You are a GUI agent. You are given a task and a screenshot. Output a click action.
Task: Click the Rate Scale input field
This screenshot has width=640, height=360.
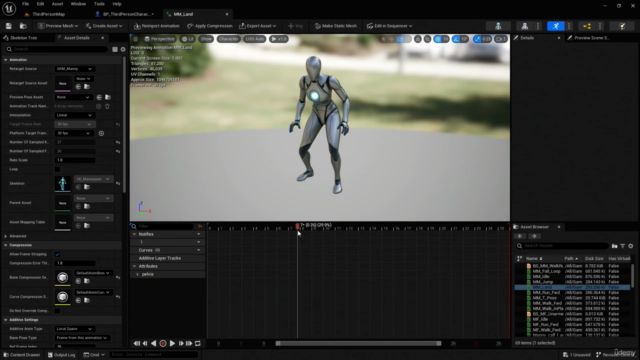click(75, 160)
